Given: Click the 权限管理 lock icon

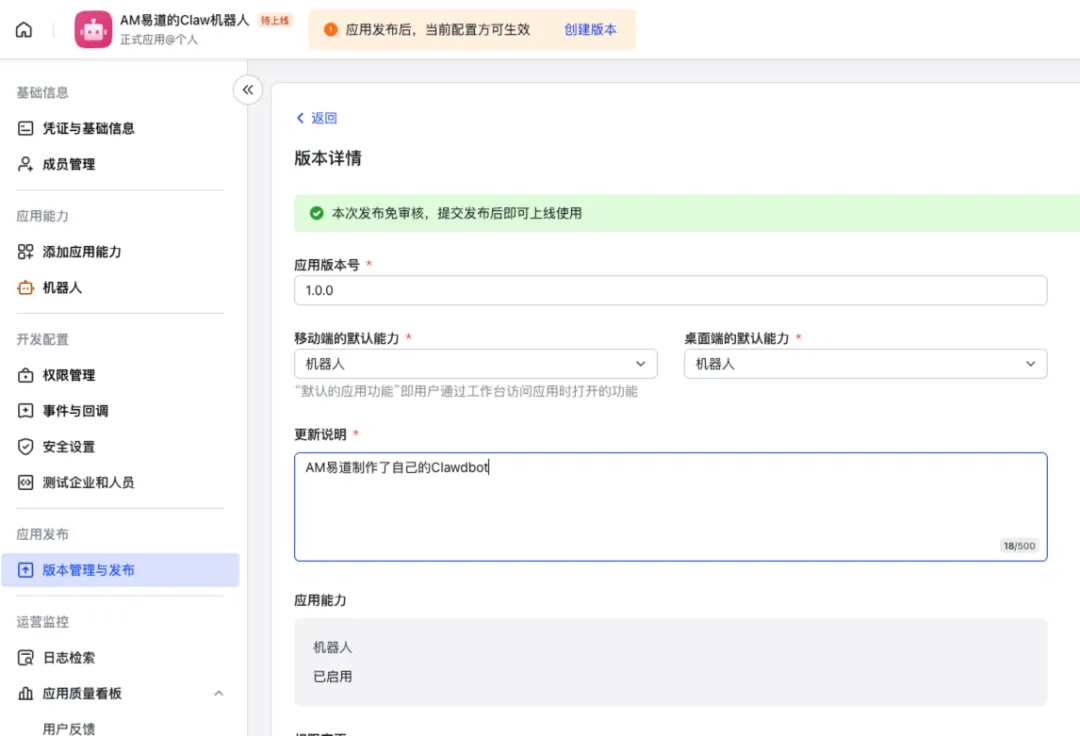Looking at the screenshot, I should (x=26, y=376).
